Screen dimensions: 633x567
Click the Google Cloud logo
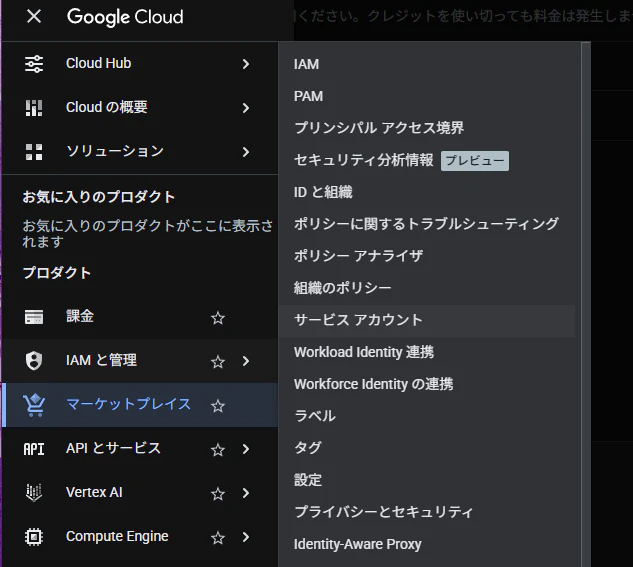125,17
